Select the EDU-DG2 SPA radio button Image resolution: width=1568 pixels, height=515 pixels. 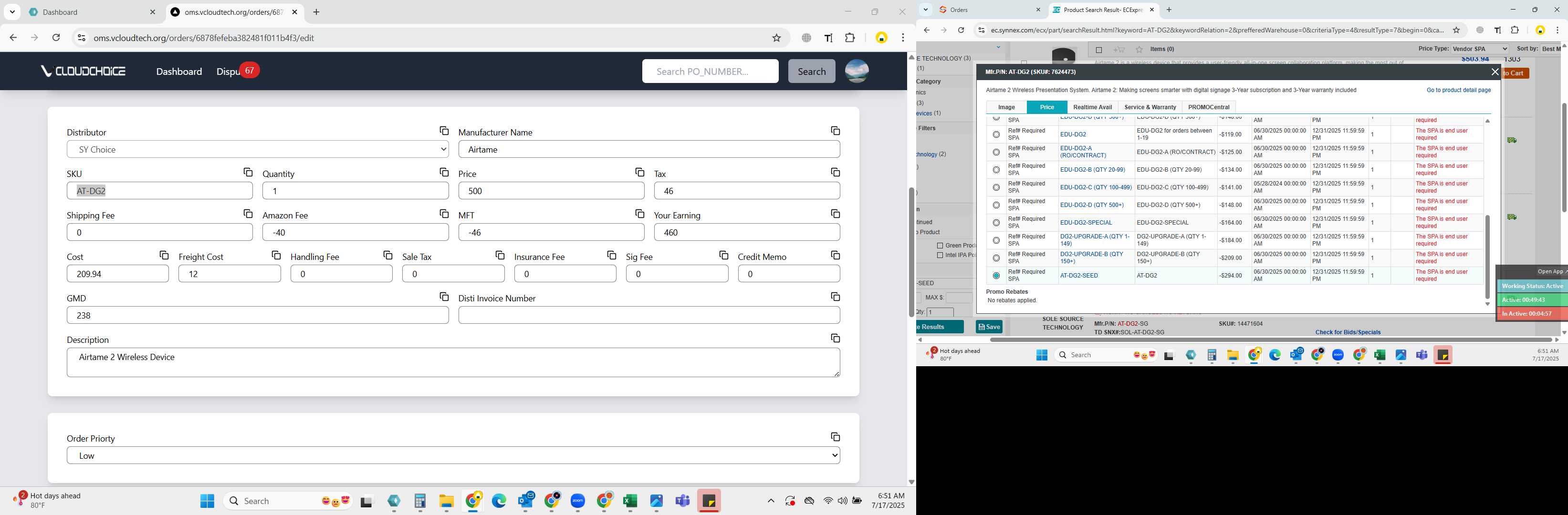click(x=996, y=134)
